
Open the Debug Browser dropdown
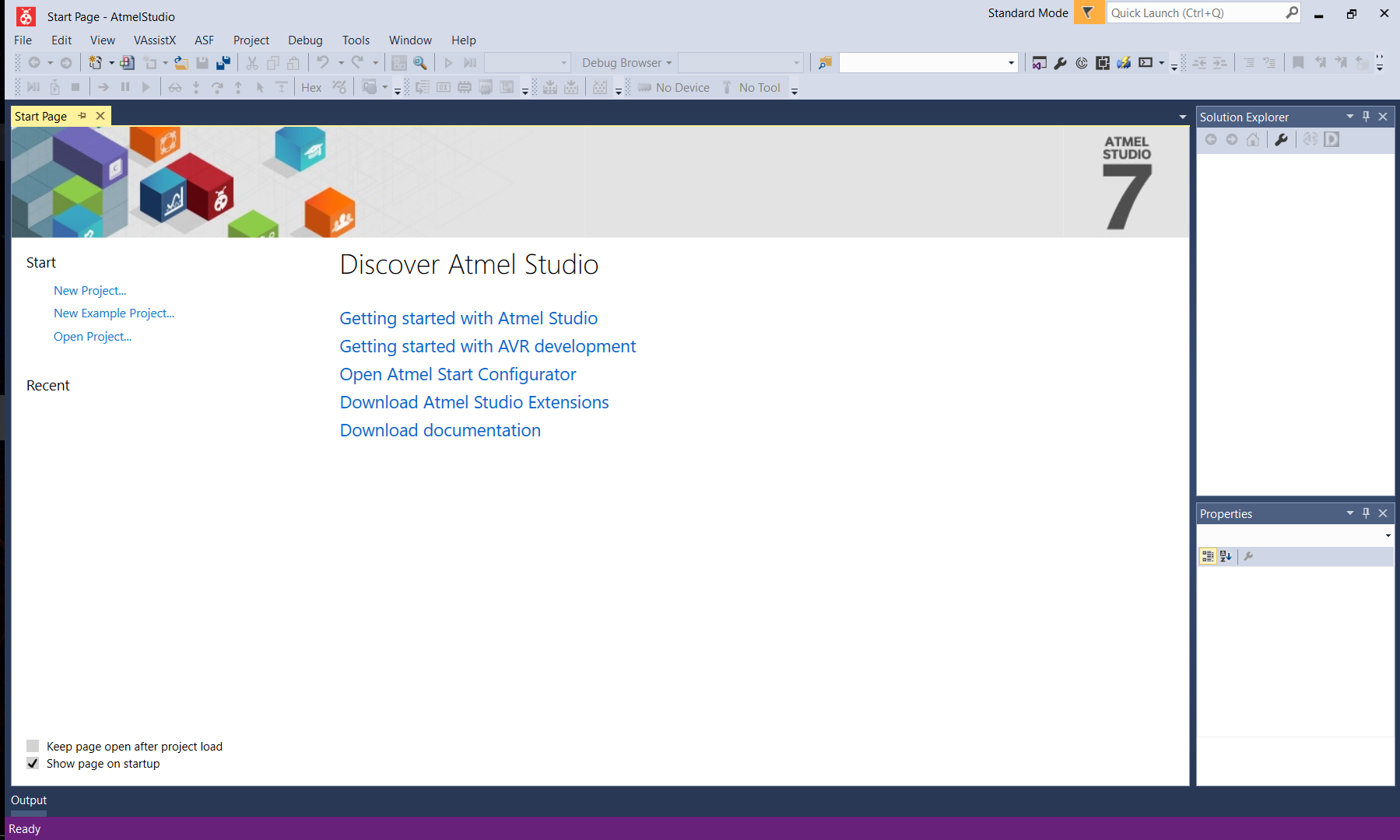(626, 63)
